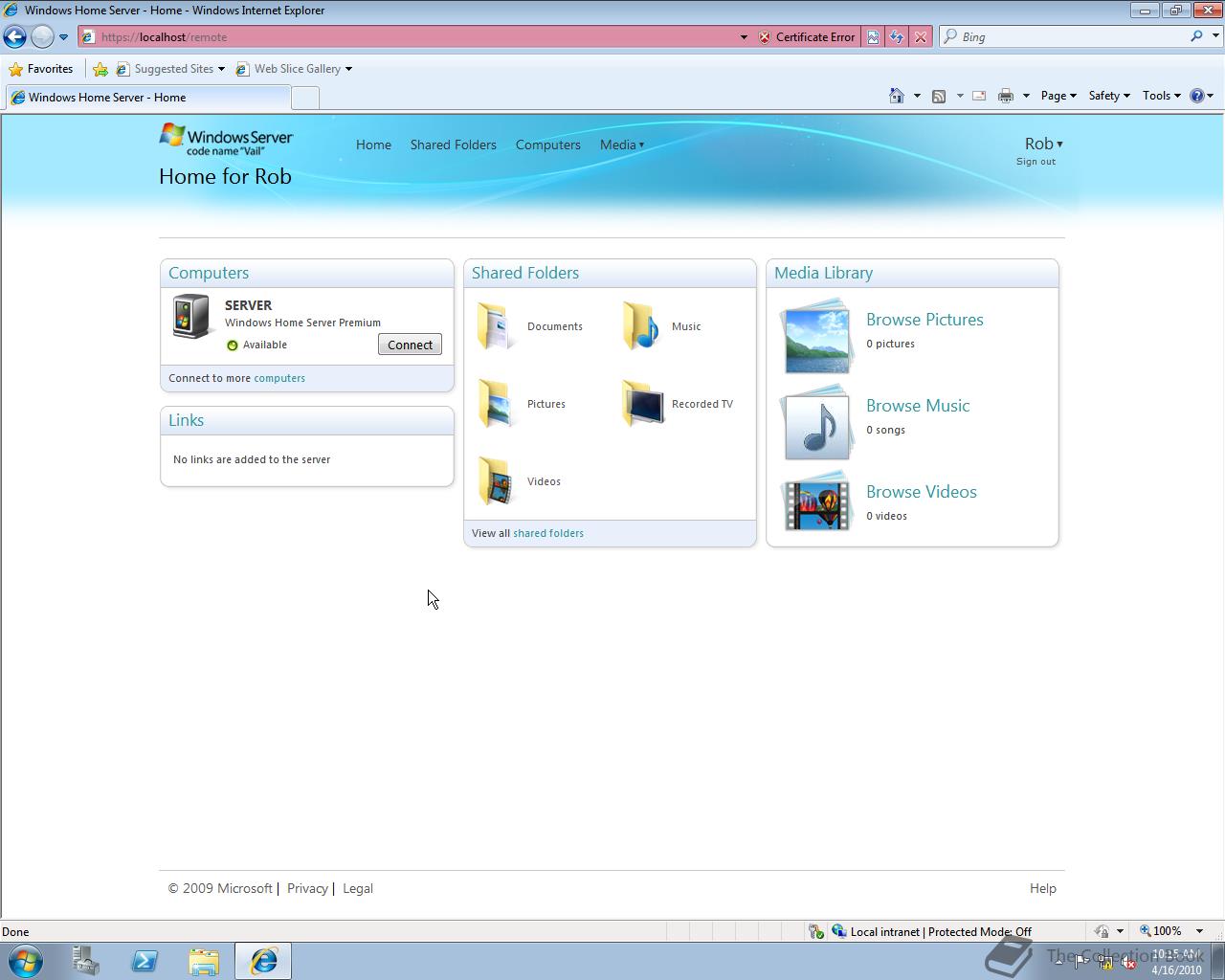The width and height of the screenshot is (1225, 980).
Task: Open the search provider dropdown
Action: [x=1216, y=36]
